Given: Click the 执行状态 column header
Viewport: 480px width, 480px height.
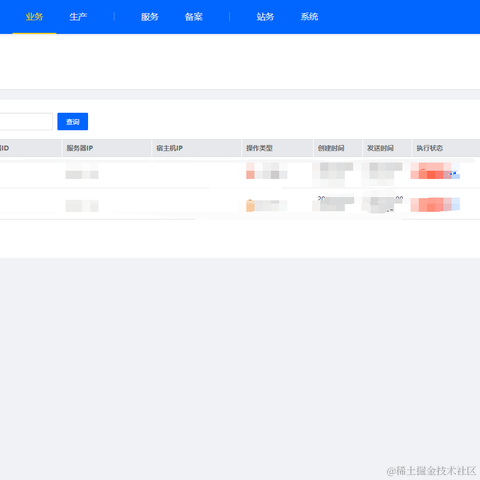Looking at the screenshot, I should coord(446,148).
